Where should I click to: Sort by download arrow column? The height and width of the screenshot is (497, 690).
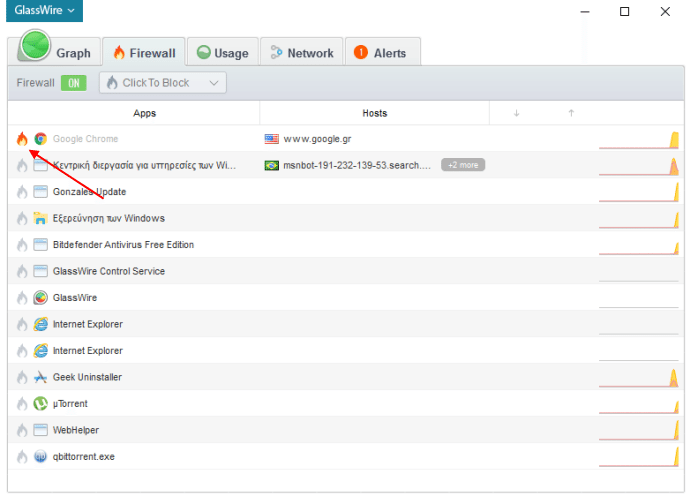(517, 113)
